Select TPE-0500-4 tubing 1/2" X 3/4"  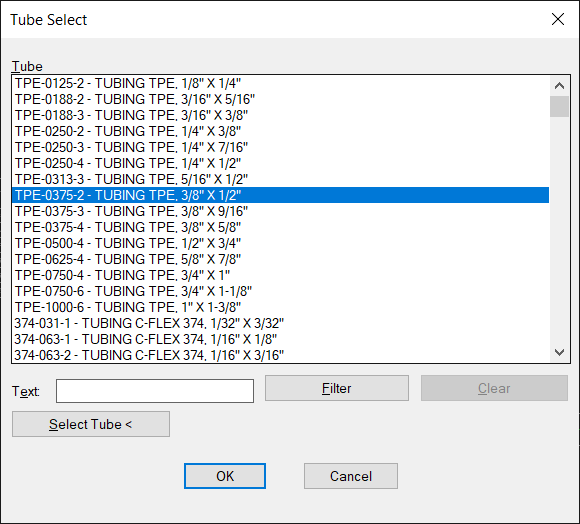pyautogui.click(x=280, y=243)
